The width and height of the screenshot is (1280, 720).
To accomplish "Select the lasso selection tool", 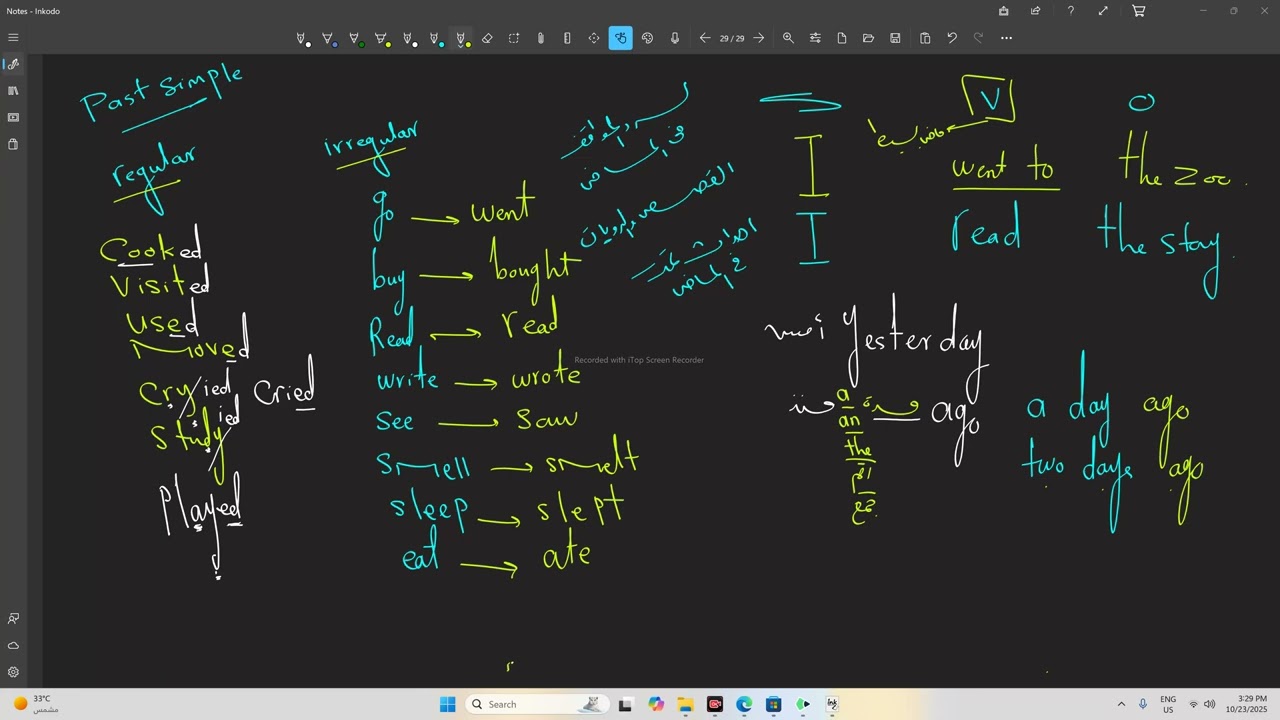I will click(514, 38).
